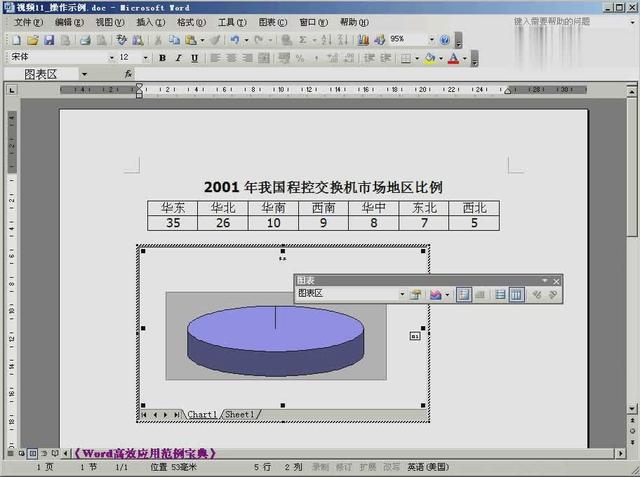Toggle Bold formatting
640x477 pixels.
pyautogui.click(x=162, y=58)
